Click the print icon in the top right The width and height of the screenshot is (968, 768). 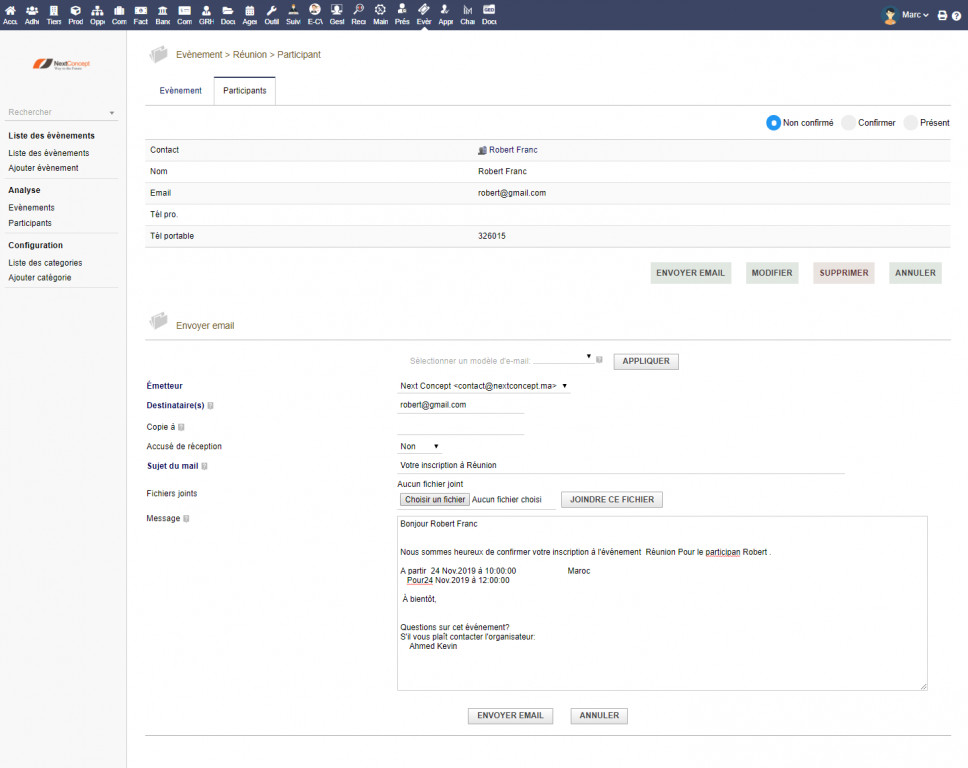[942, 15]
